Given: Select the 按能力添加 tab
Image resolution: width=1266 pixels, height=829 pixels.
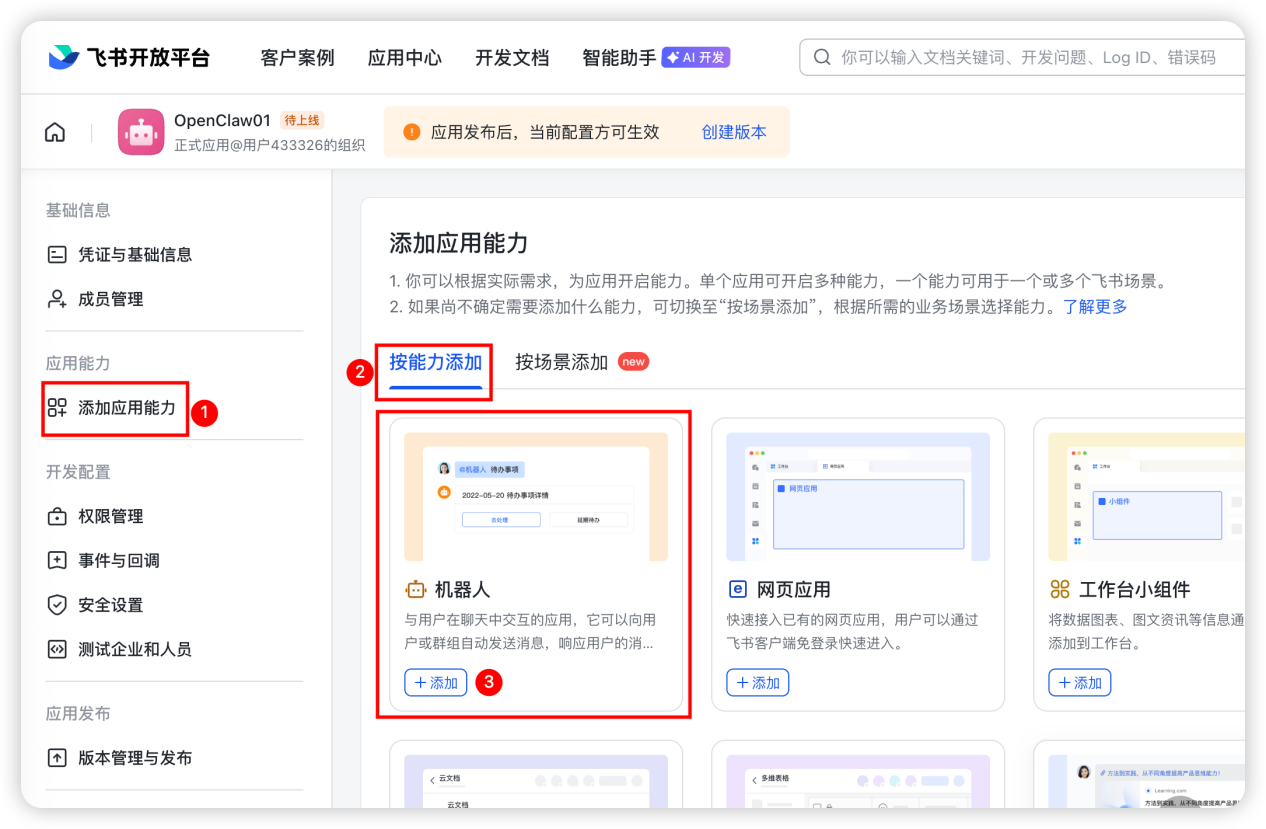Looking at the screenshot, I should tap(434, 363).
